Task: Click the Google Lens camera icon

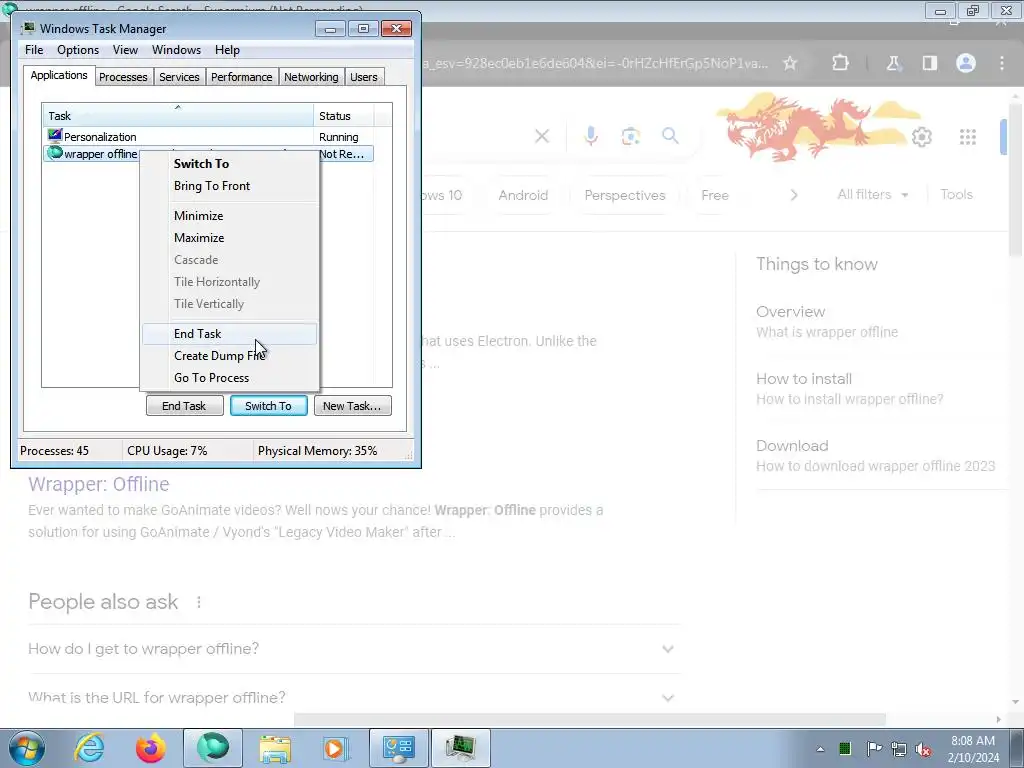Action: [x=630, y=136]
